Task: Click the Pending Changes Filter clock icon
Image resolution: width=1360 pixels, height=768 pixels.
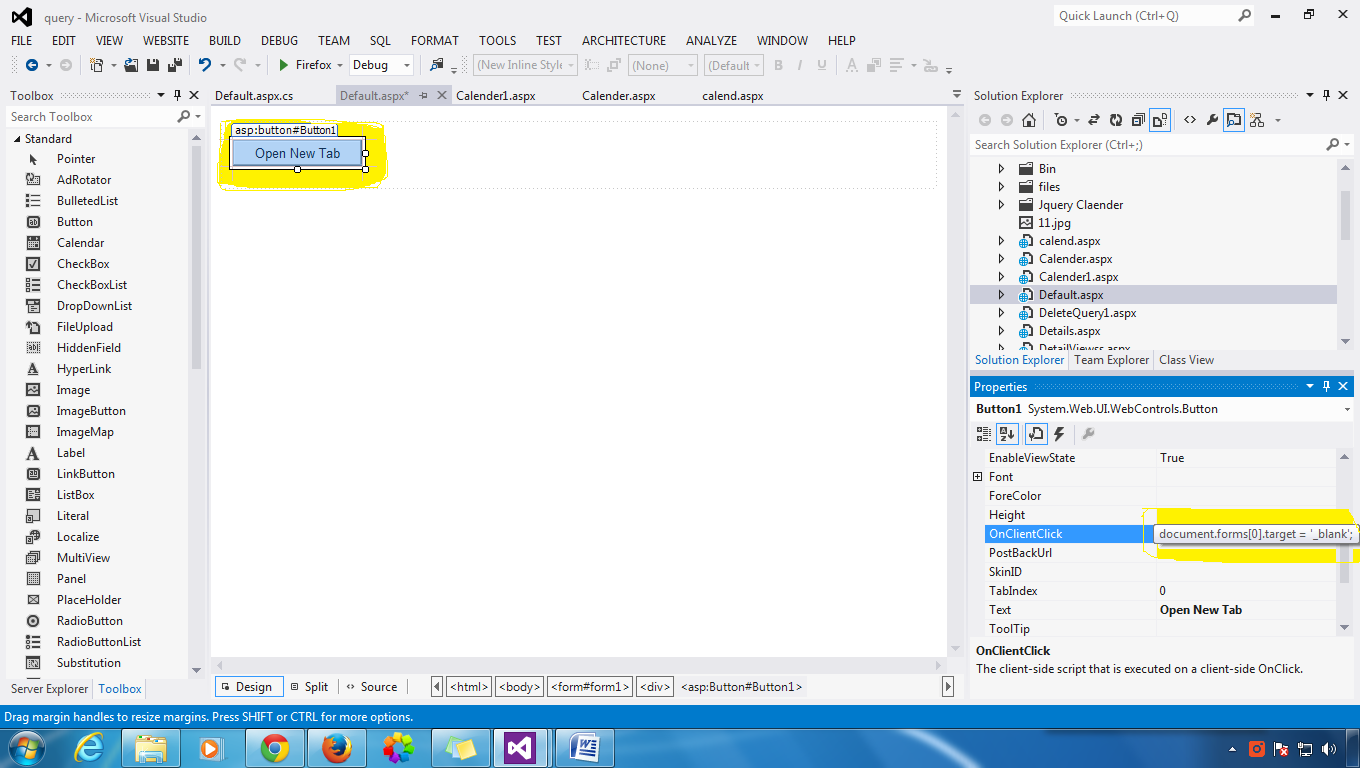Action: tap(1061, 120)
